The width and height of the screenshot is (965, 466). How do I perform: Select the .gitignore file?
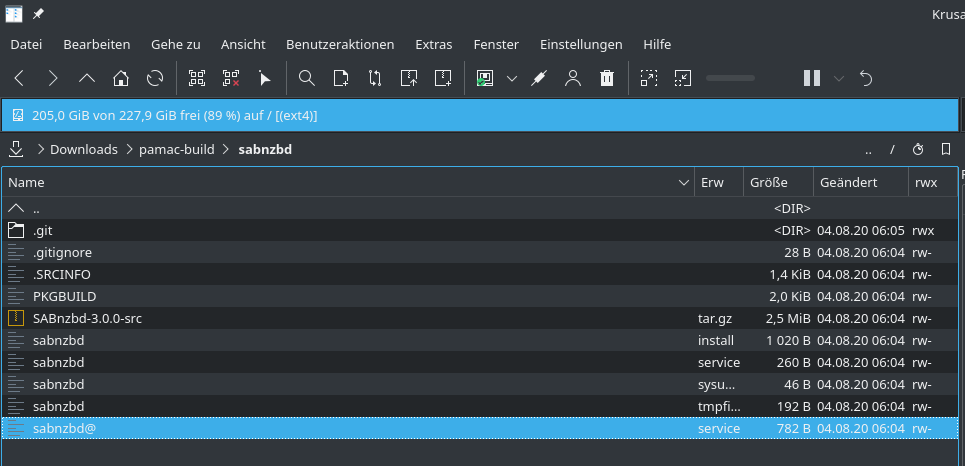point(479,252)
